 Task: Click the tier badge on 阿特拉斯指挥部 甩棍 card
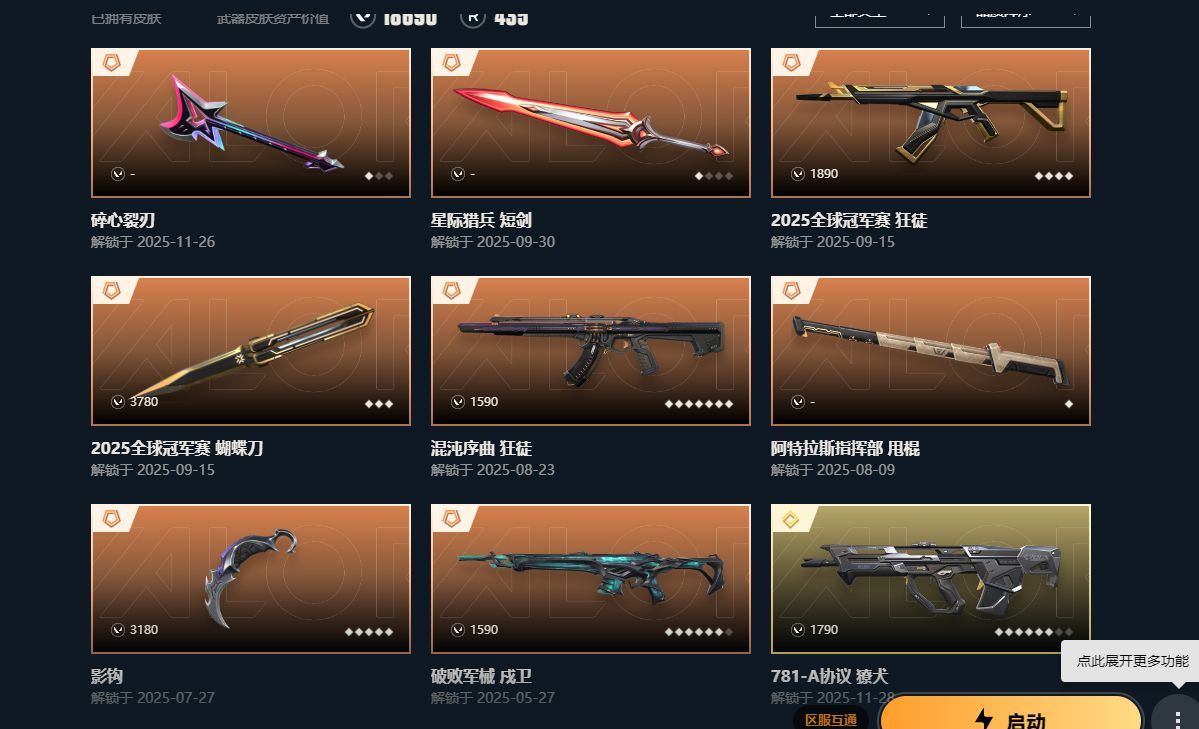(x=791, y=291)
